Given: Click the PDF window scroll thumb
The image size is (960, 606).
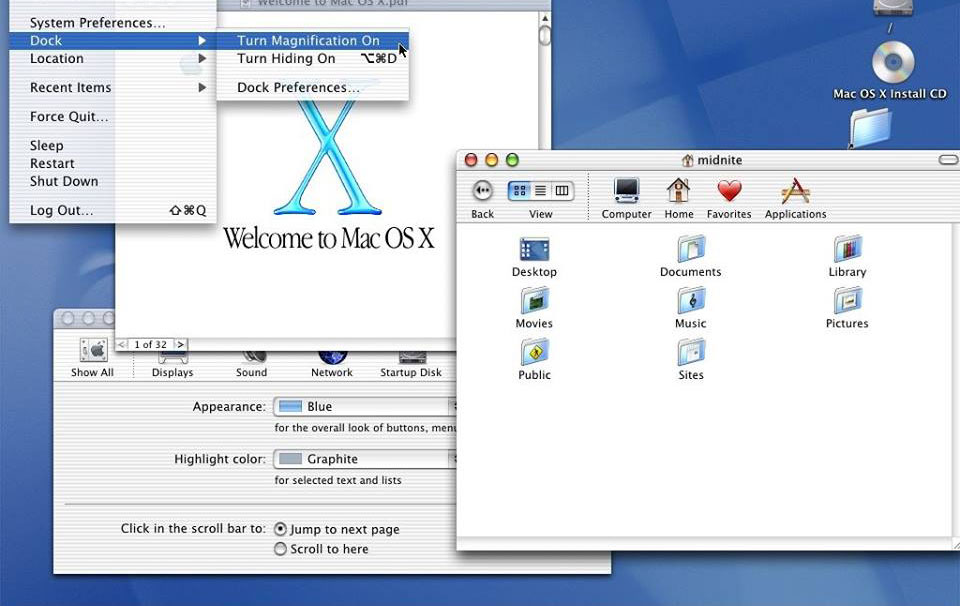Looking at the screenshot, I should pos(545,35).
